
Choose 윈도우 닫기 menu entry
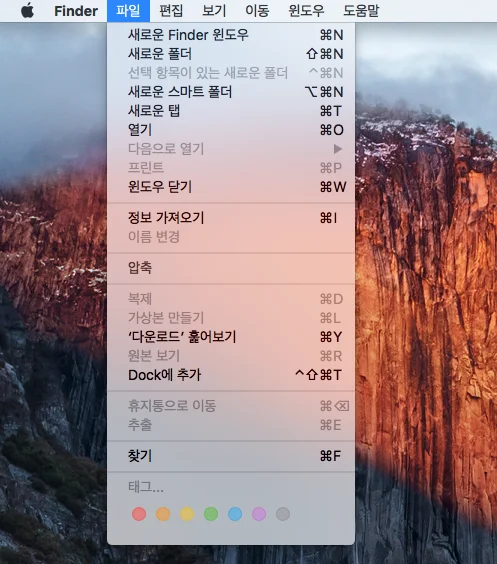(231, 187)
